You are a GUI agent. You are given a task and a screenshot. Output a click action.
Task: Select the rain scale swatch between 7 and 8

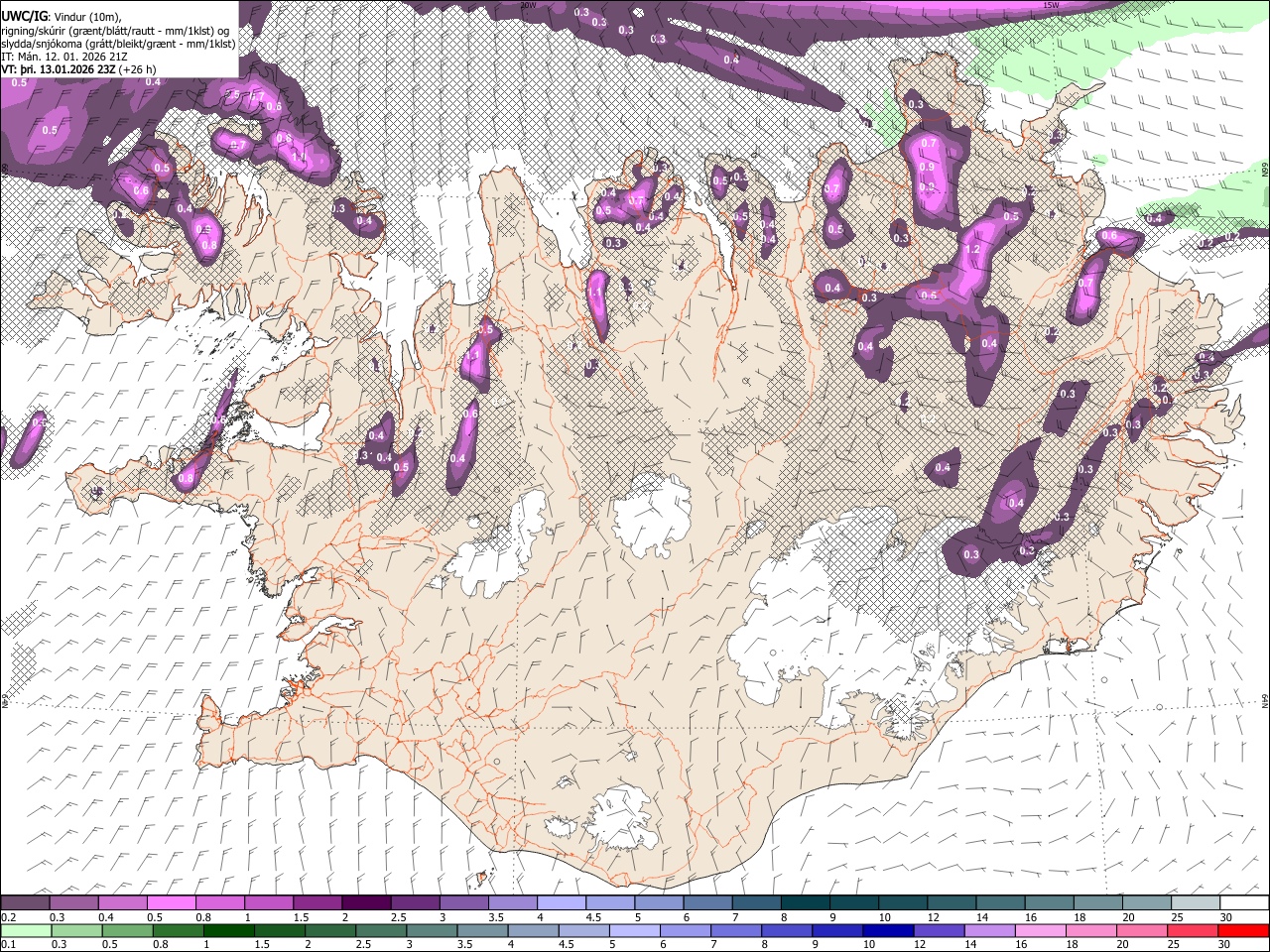pos(736,930)
